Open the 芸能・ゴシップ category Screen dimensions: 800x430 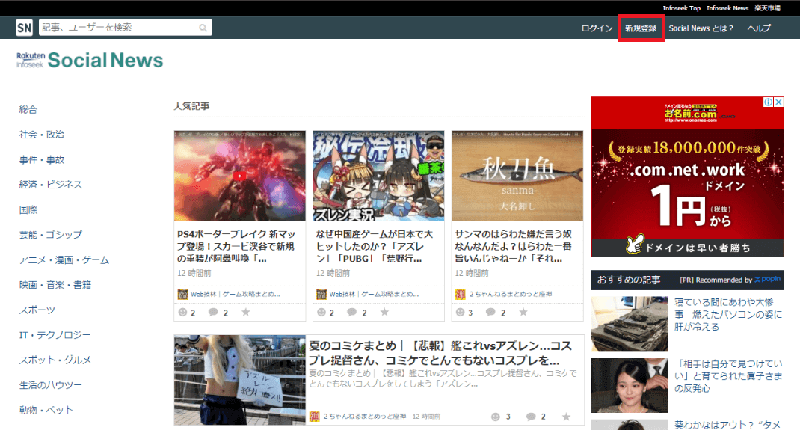[51, 235]
